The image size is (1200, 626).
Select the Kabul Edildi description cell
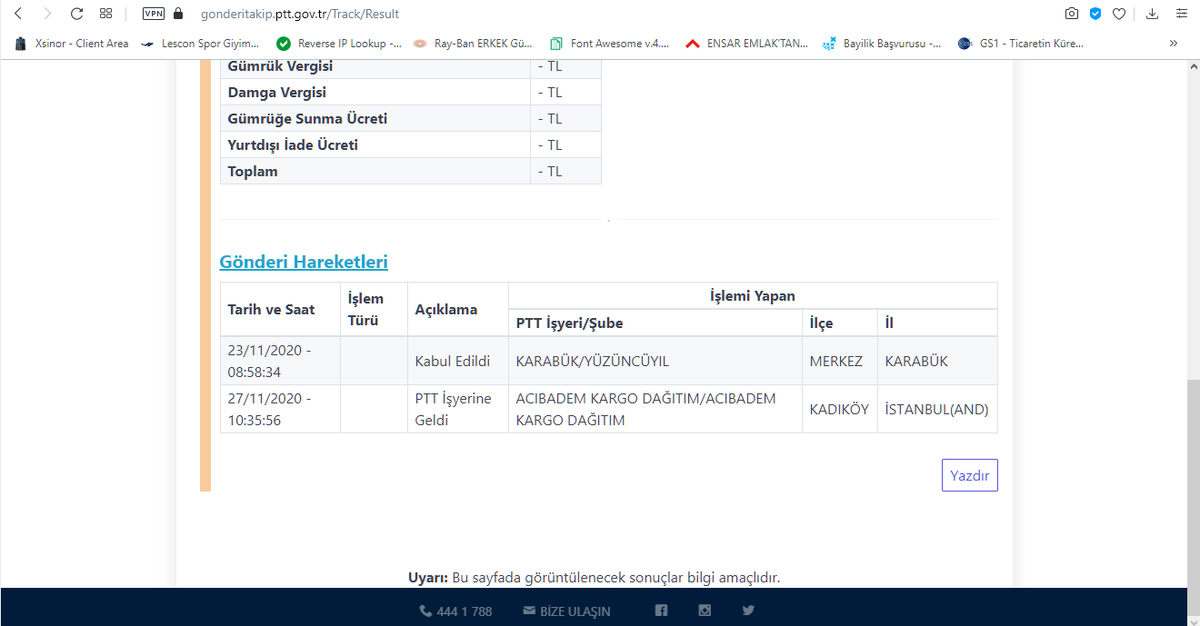point(458,360)
